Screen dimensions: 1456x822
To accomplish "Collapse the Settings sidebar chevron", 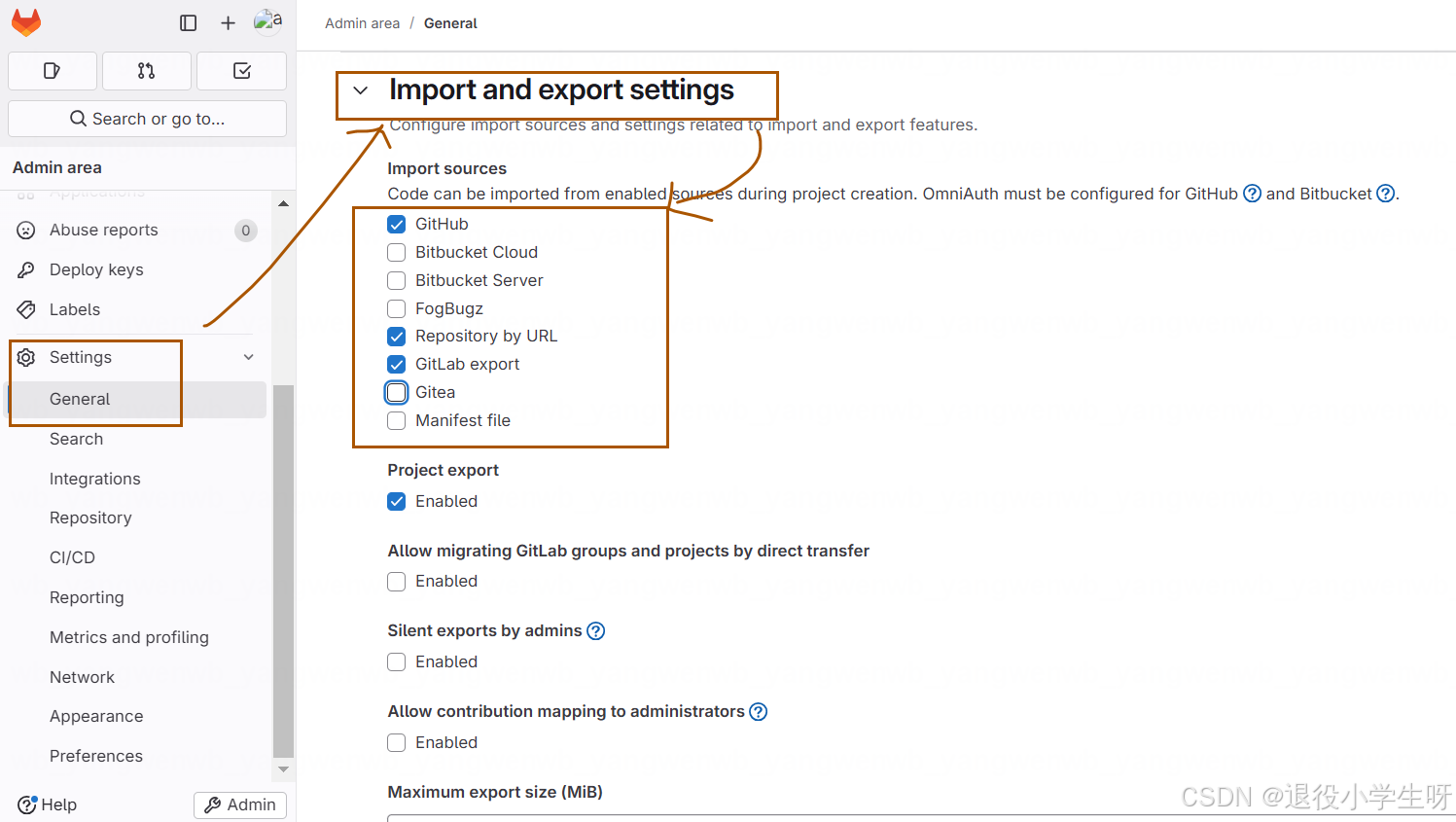I will point(249,358).
